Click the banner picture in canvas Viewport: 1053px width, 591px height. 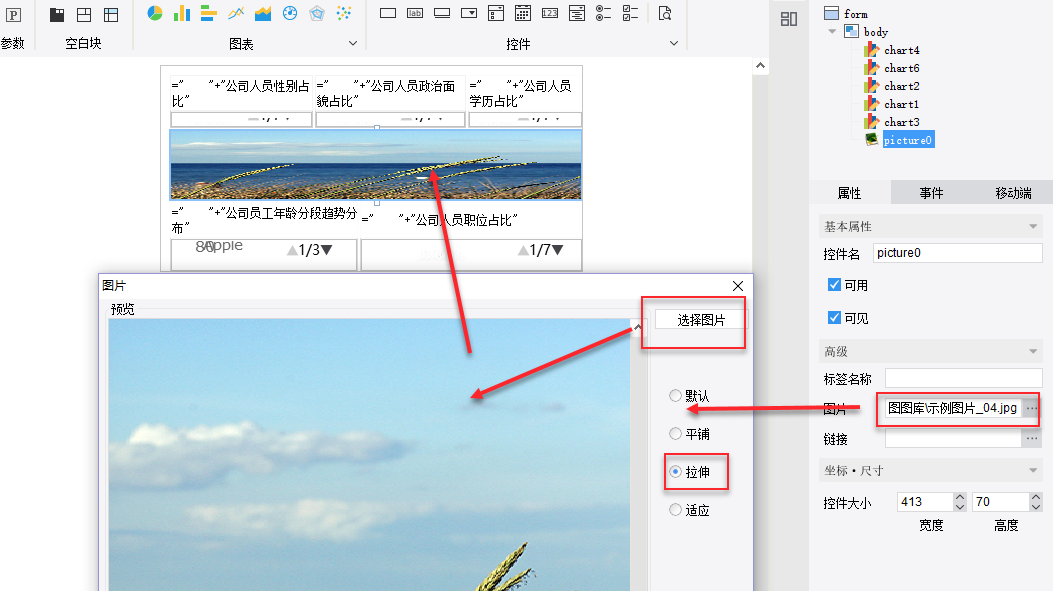pyautogui.click(x=376, y=165)
